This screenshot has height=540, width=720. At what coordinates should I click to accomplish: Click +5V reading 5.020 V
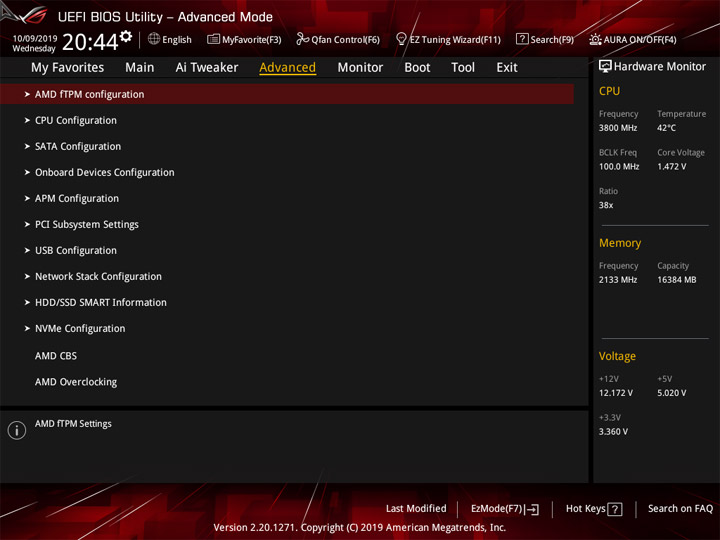click(672, 393)
